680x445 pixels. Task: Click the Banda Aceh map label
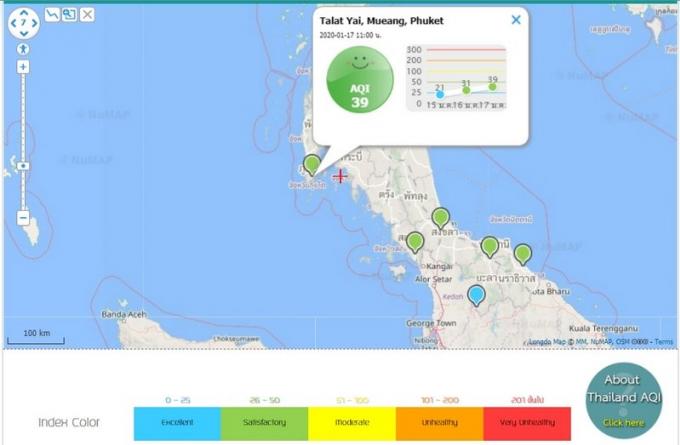[x=124, y=314]
